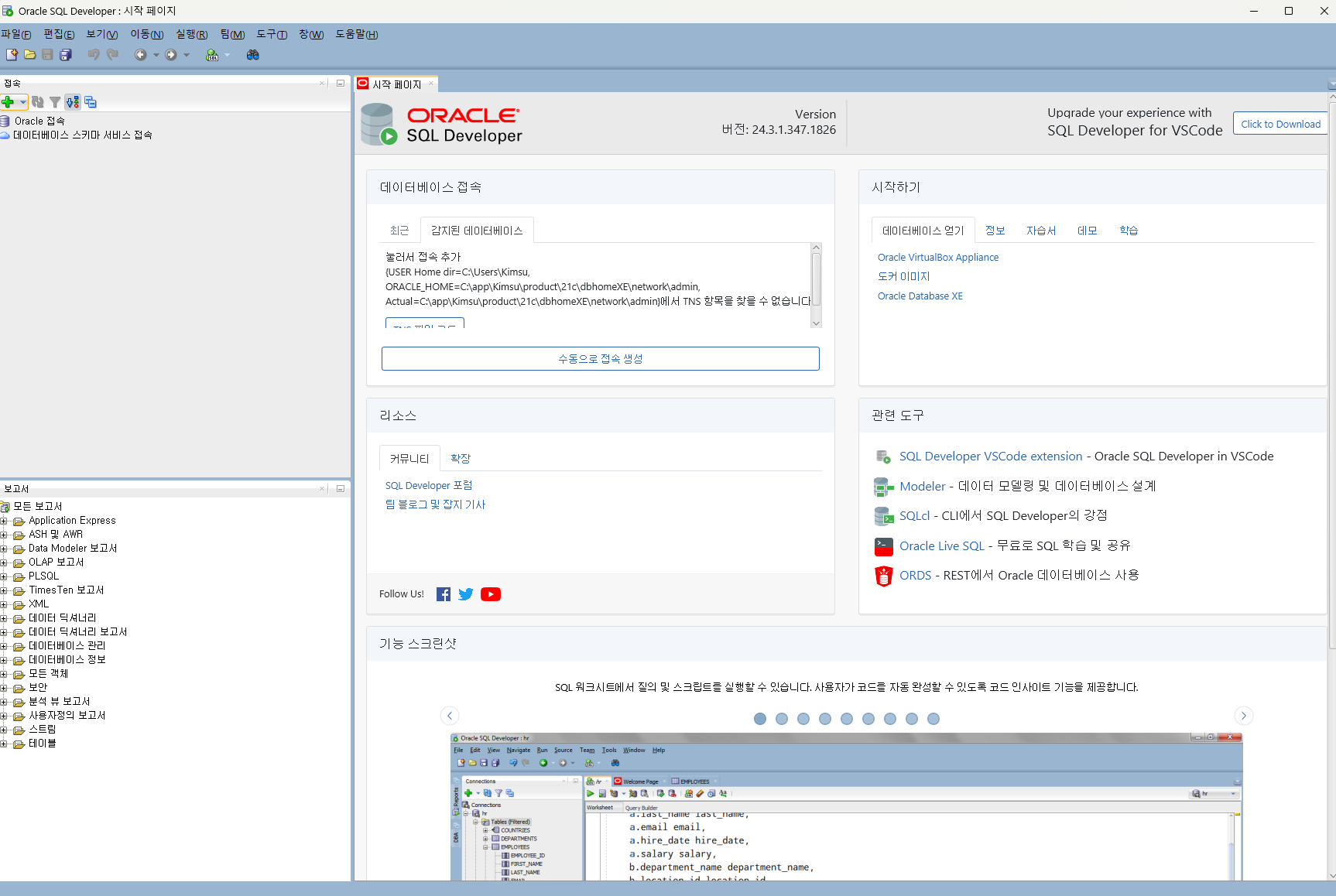Viewport: 1336px width, 896px height.
Task: Select the first carousel dot indicator
Action: tap(760, 720)
